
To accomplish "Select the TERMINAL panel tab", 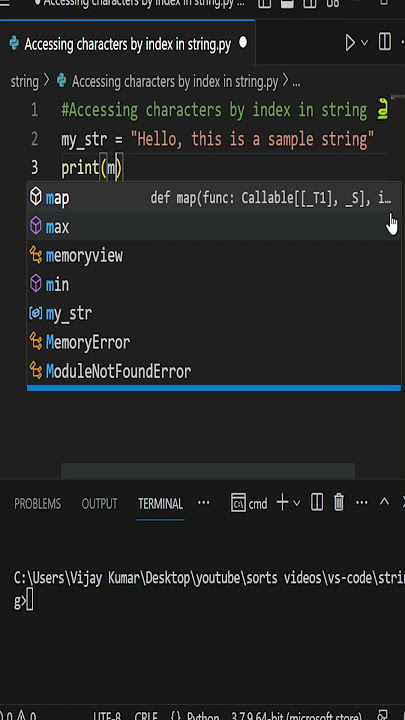I will point(160,504).
